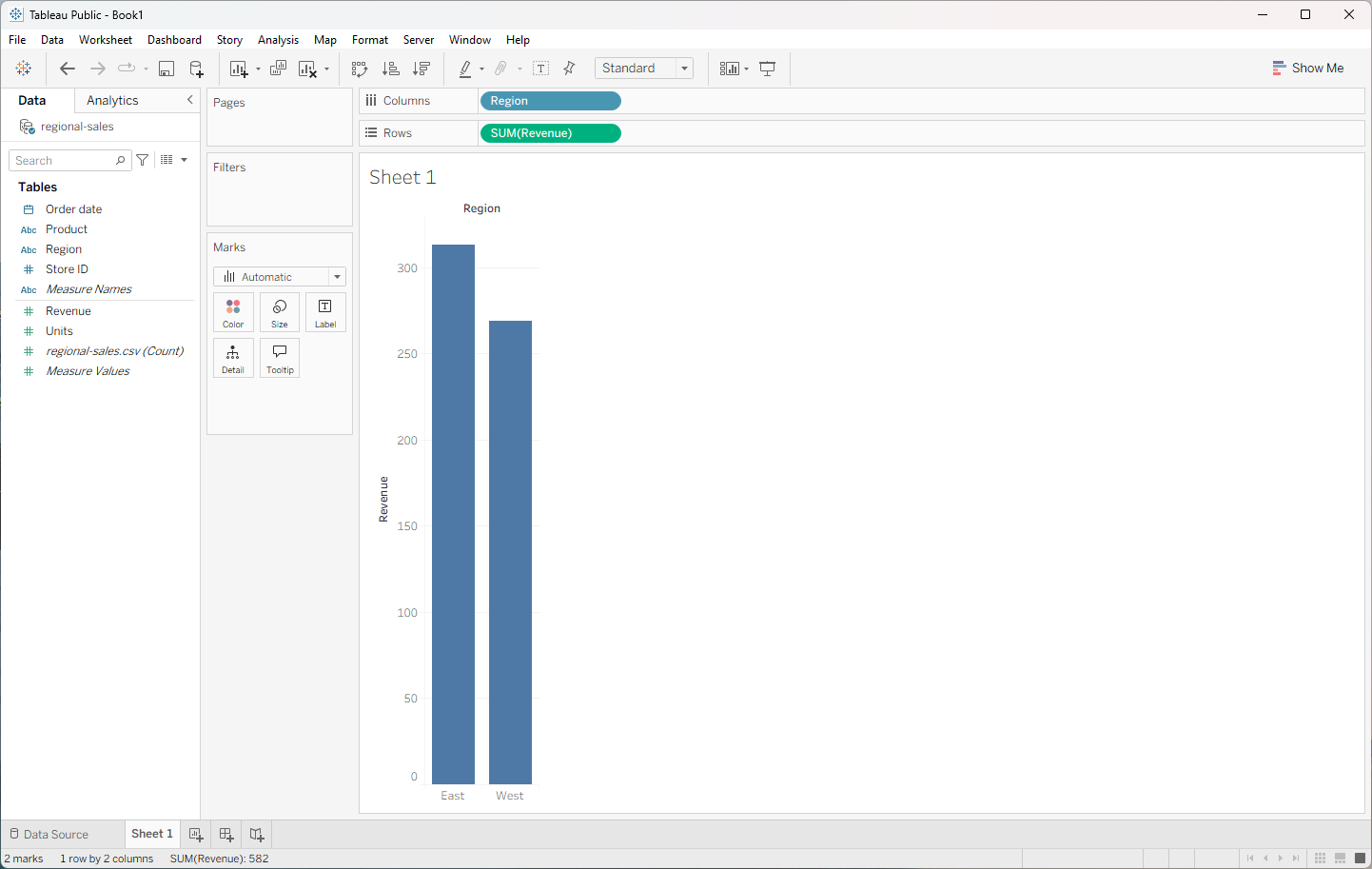Click the Color mark card
This screenshot has height=869, width=1372.
pyautogui.click(x=233, y=312)
